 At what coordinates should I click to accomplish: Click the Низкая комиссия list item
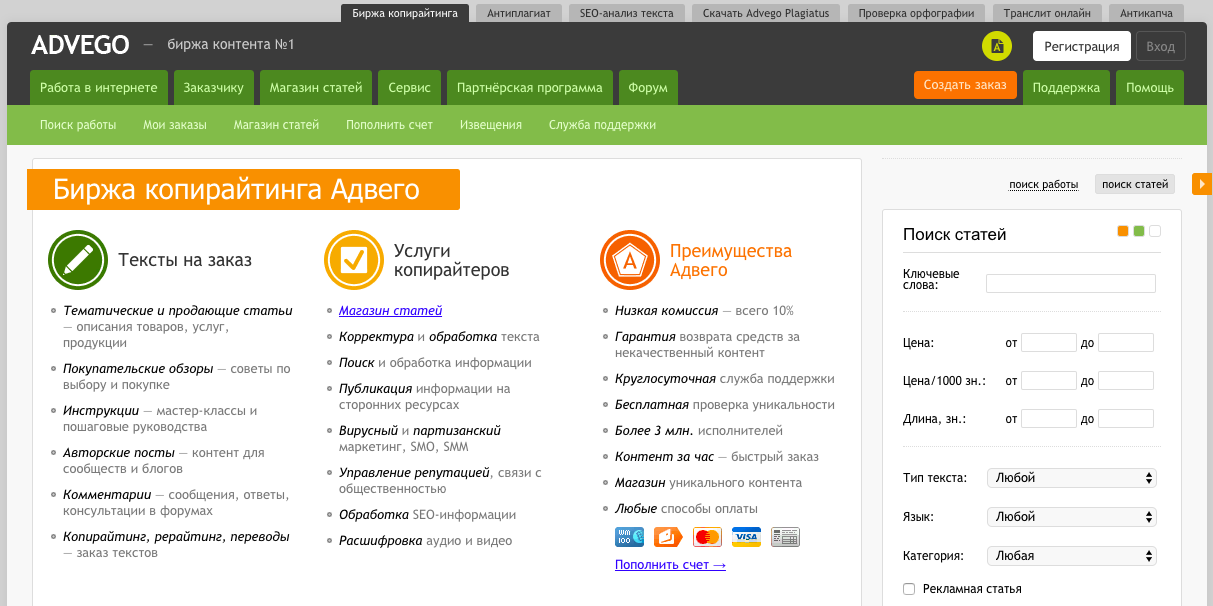(x=704, y=311)
